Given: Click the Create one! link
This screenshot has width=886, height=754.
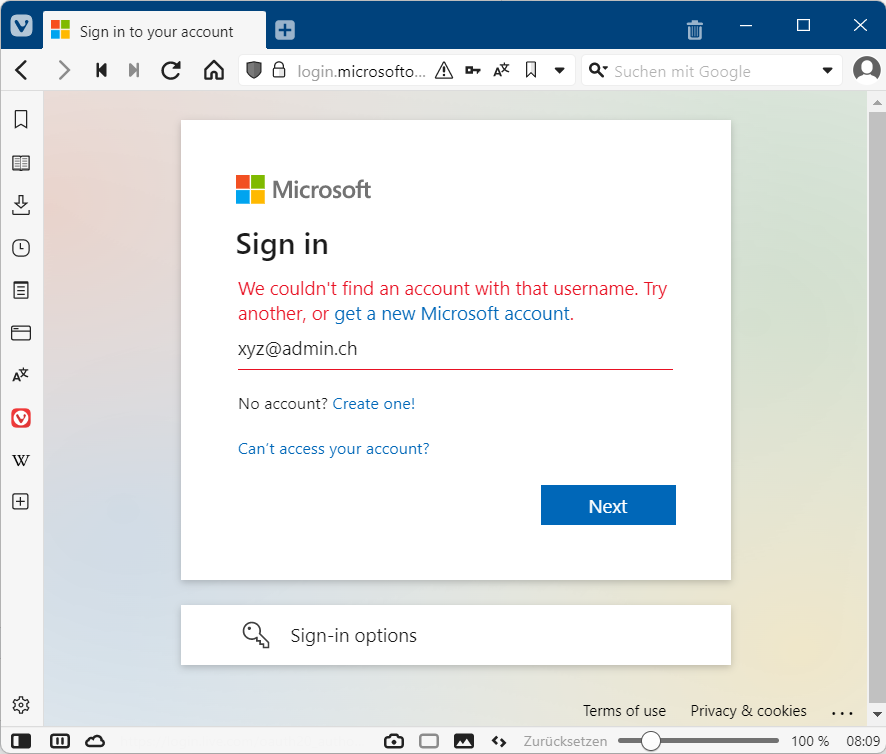Looking at the screenshot, I should (373, 404).
